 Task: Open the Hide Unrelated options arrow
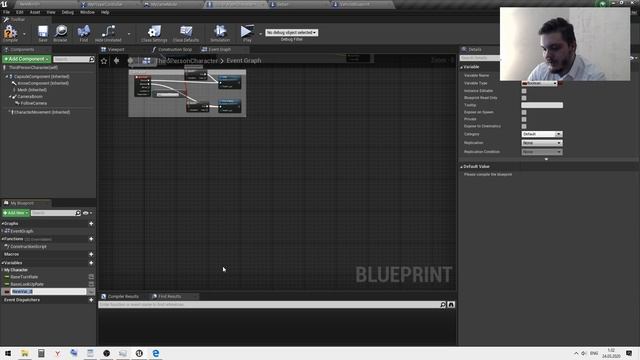click(129, 33)
